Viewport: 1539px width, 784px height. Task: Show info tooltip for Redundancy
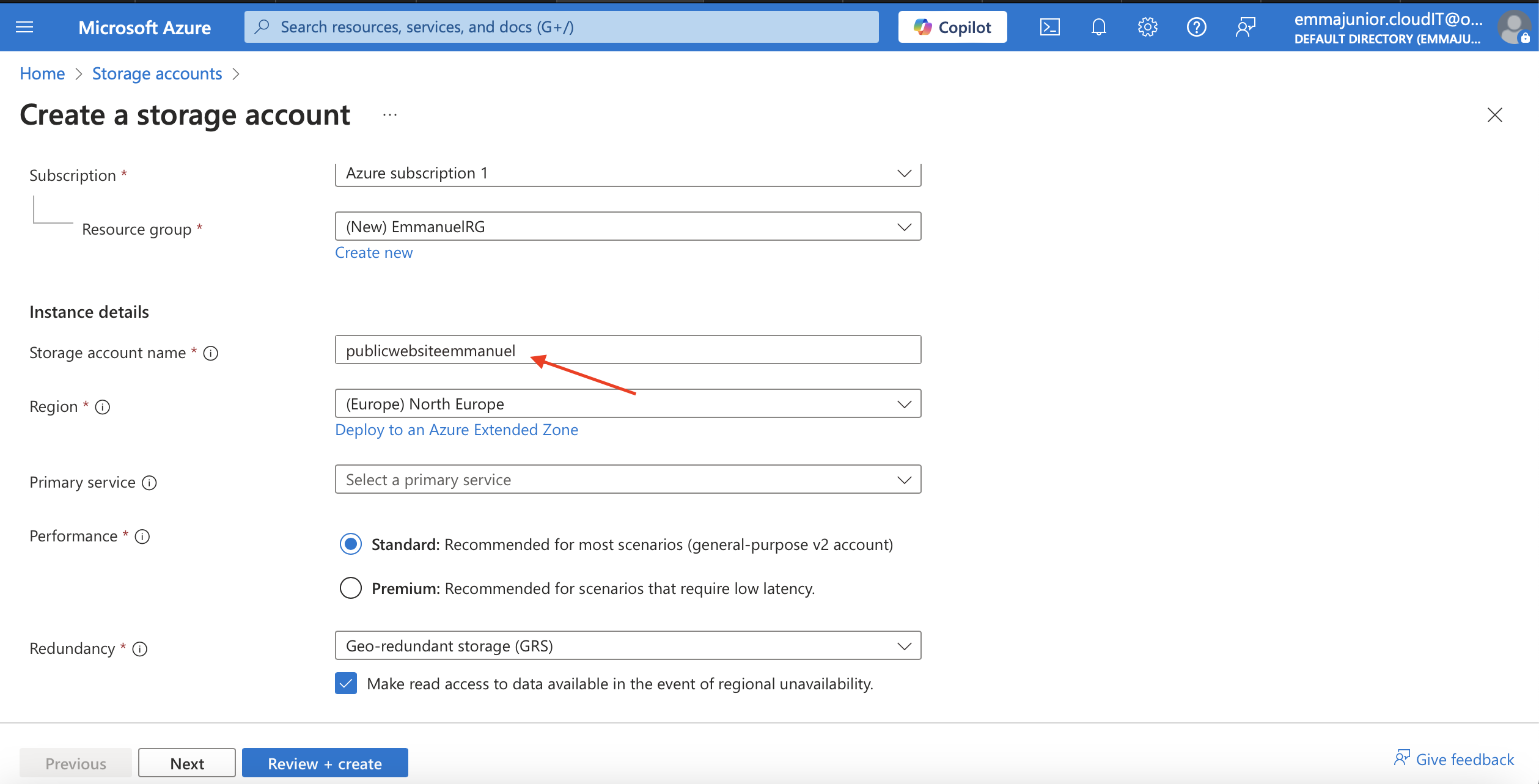pos(140,649)
